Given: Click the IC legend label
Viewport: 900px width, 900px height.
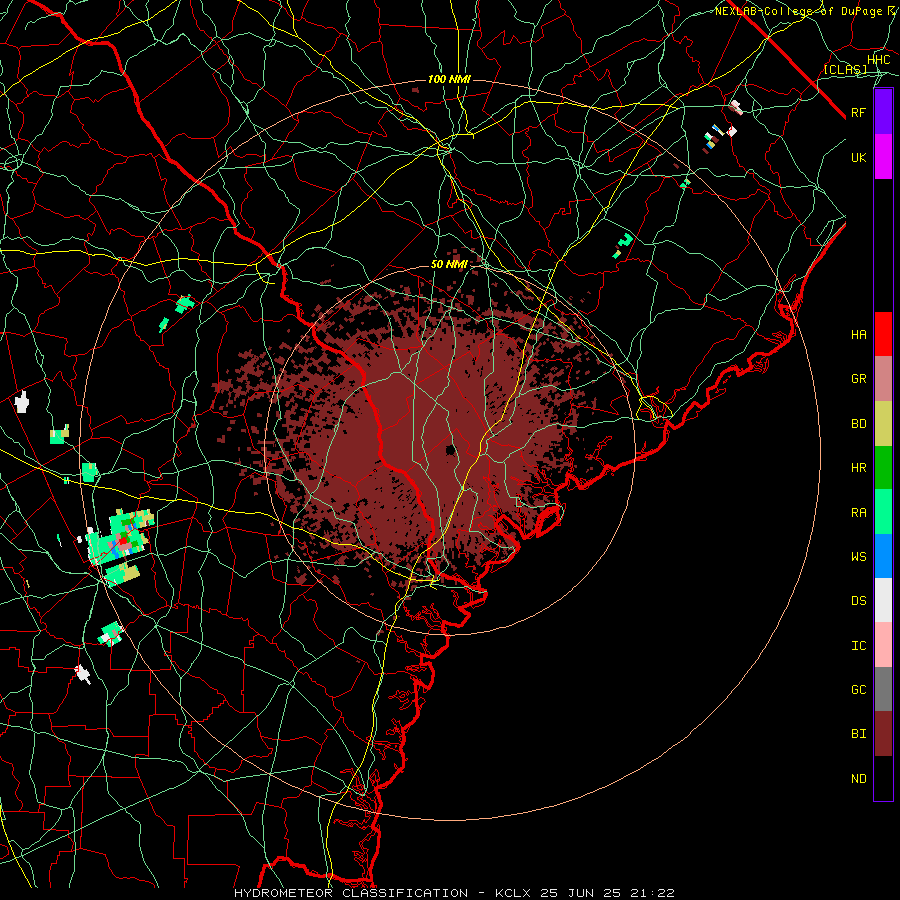Looking at the screenshot, I should pos(859,646).
